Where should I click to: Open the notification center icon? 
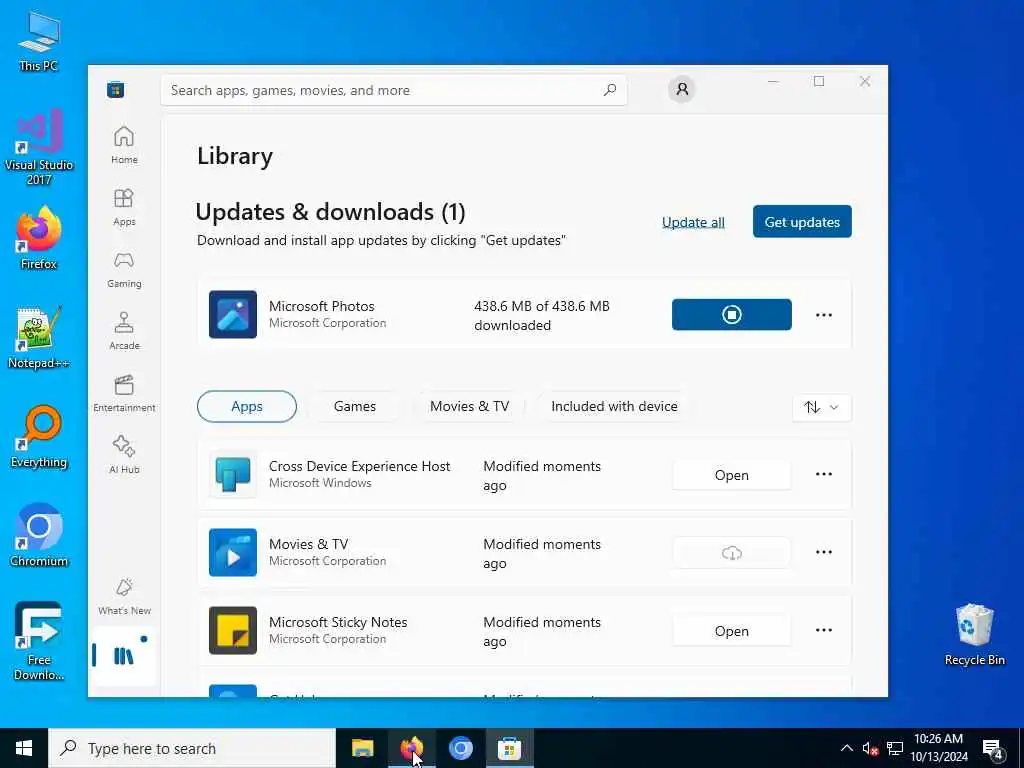pos(993,748)
